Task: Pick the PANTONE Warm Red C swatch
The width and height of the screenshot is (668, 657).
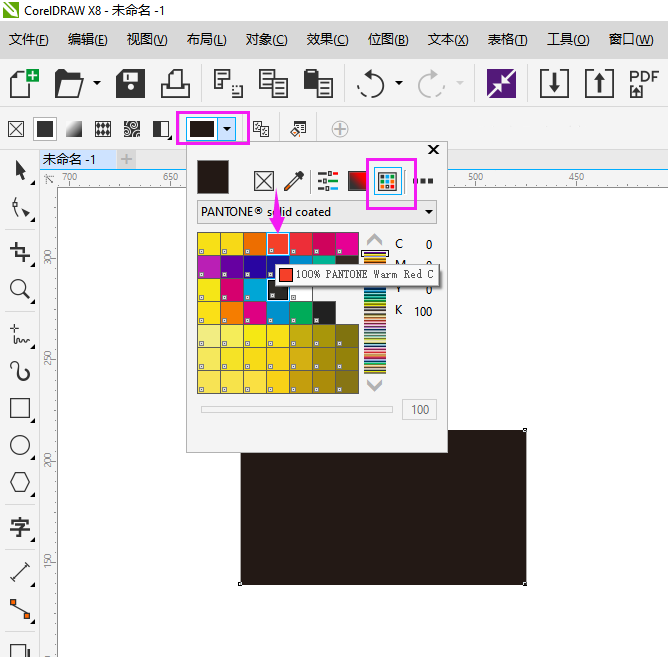Action: 278,244
